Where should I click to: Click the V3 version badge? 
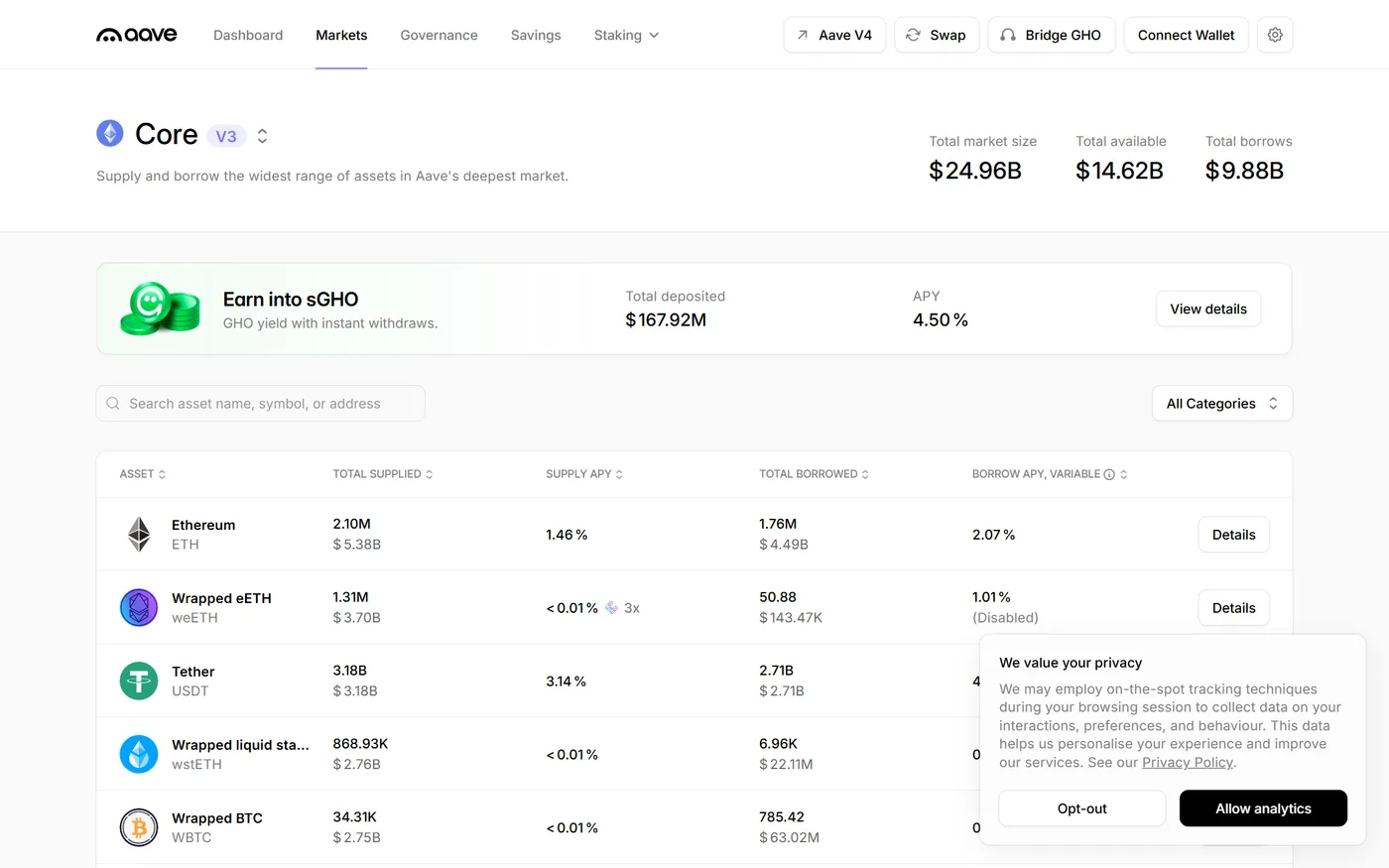point(226,136)
